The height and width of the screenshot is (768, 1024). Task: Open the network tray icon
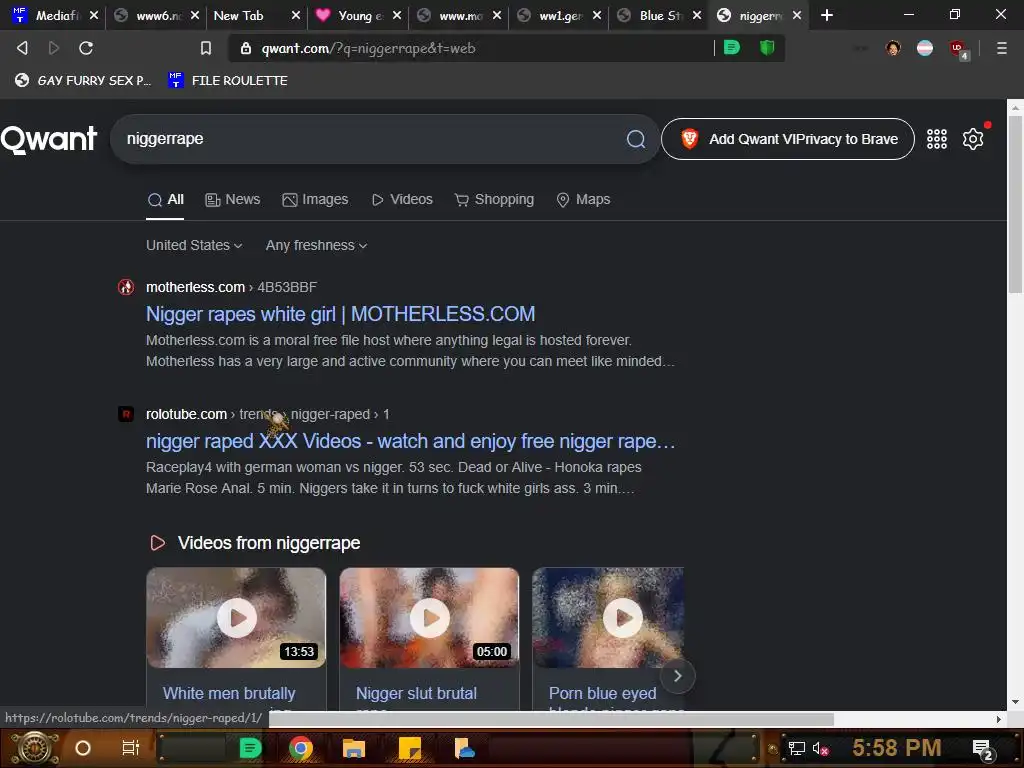tap(796, 749)
